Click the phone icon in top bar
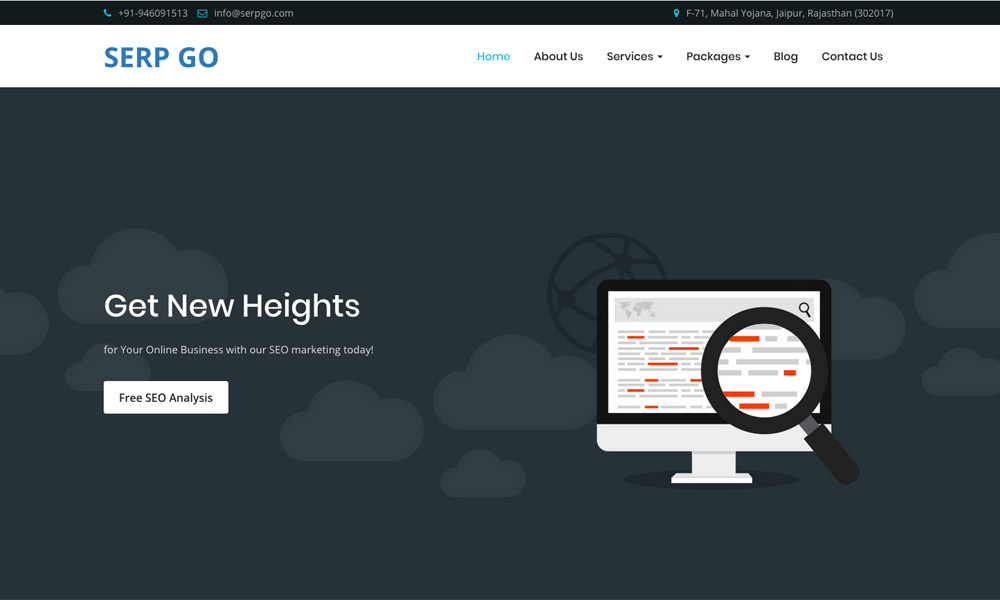The image size is (1000, 600). (108, 13)
